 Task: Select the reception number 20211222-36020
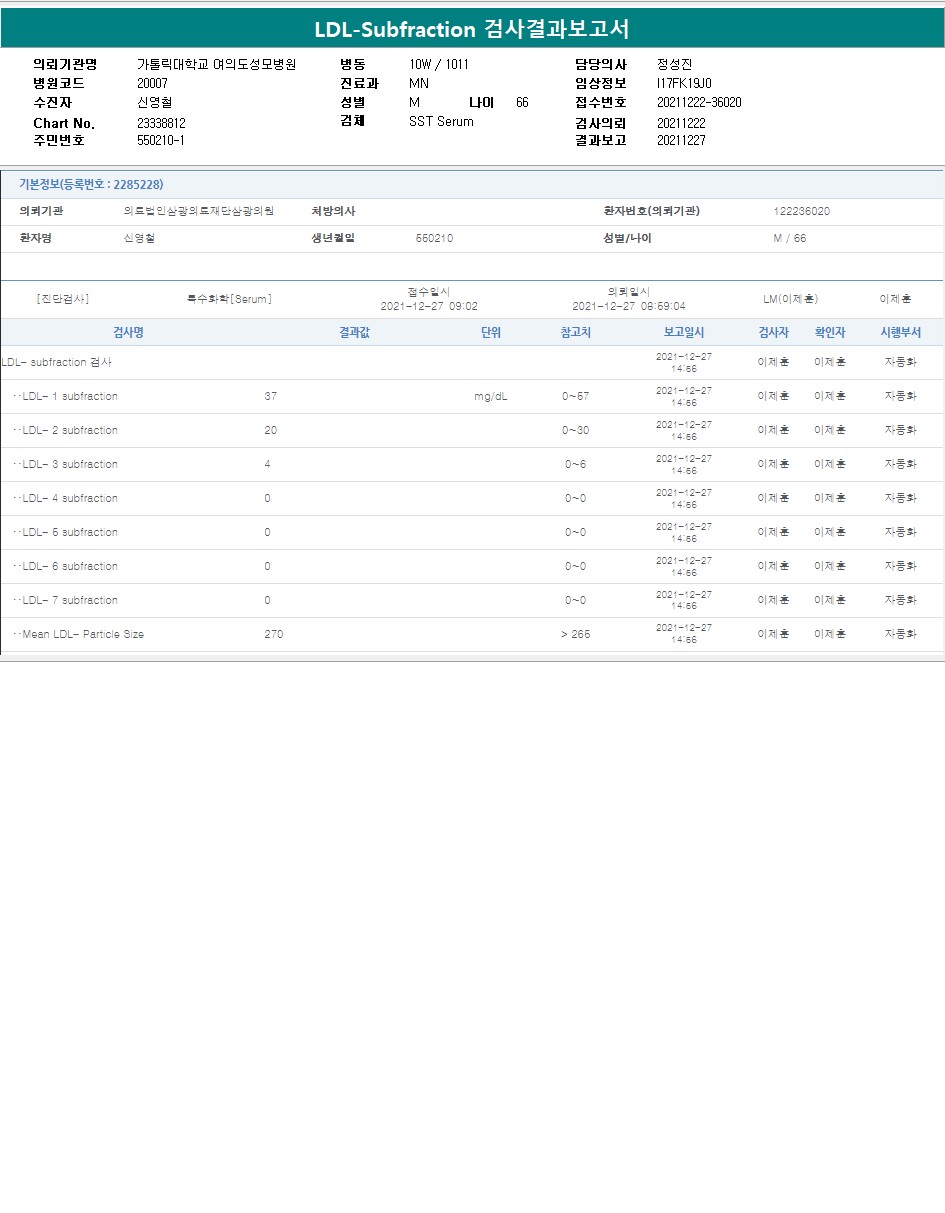point(699,102)
